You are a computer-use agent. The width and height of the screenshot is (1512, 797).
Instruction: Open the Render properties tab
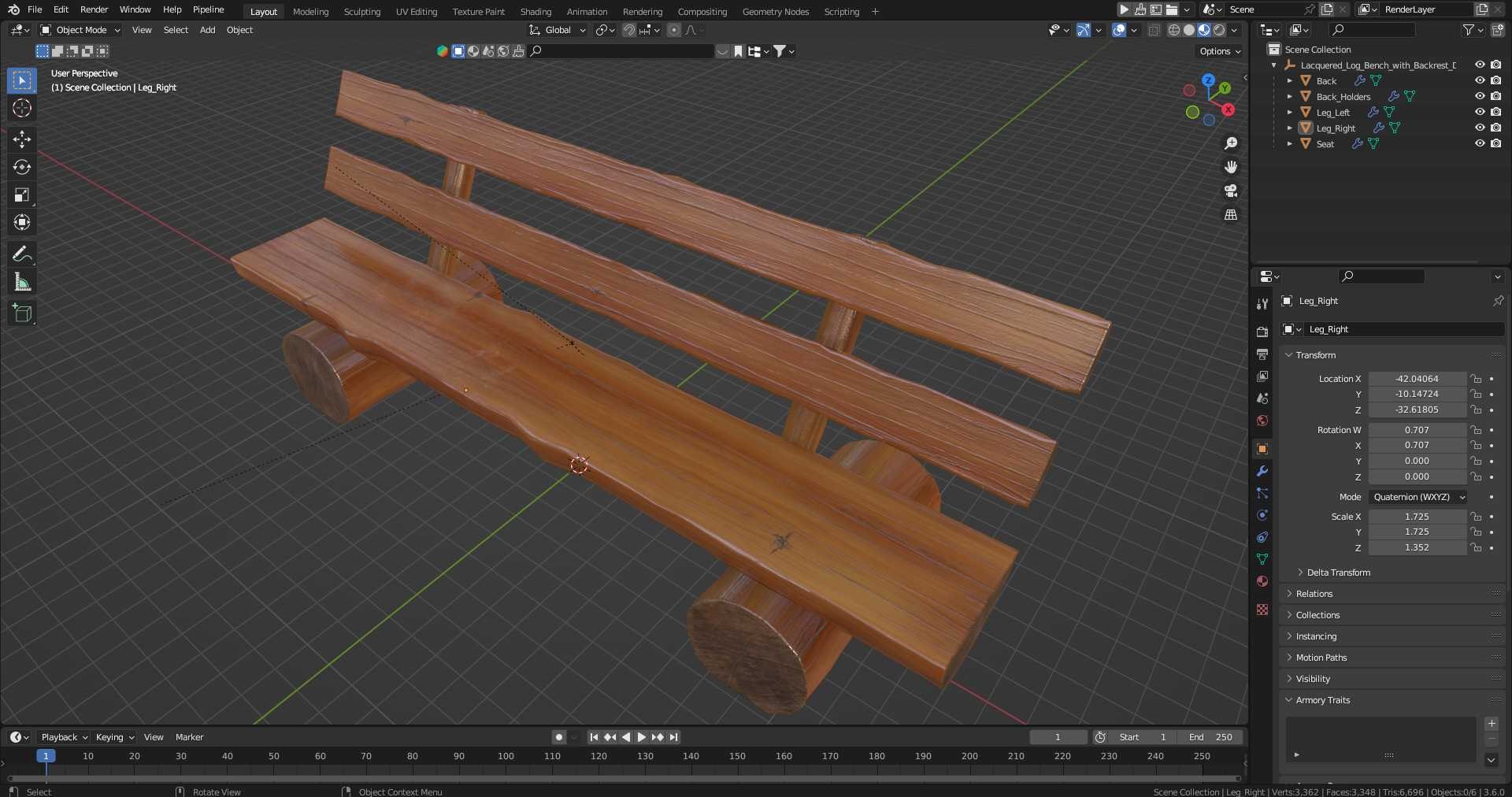1262,332
